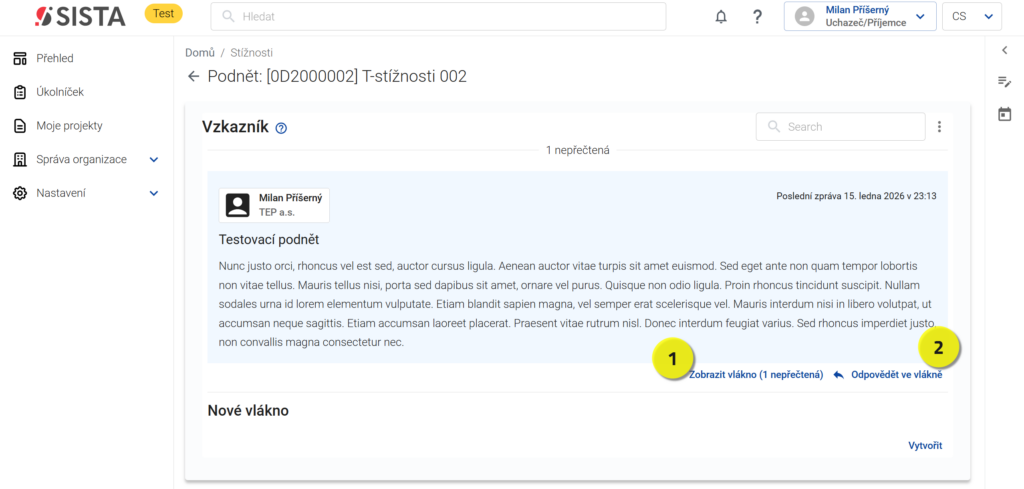Image resolution: width=1024 pixels, height=489 pixels.
Task: Open Vzkazník three-dot options menu
Action: pos(939,127)
